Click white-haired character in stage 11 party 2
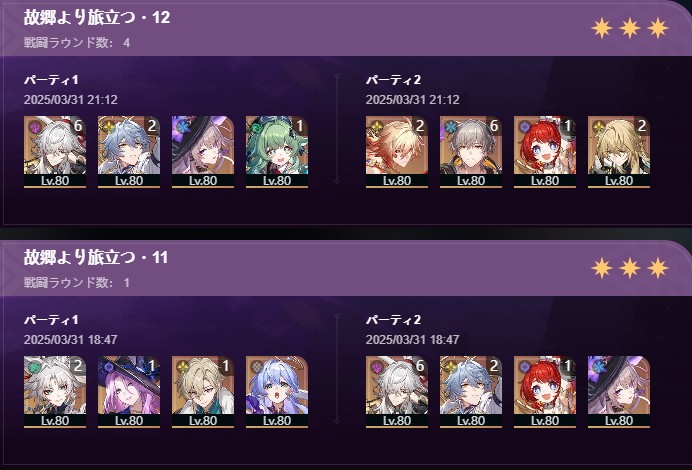 (397, 392)
